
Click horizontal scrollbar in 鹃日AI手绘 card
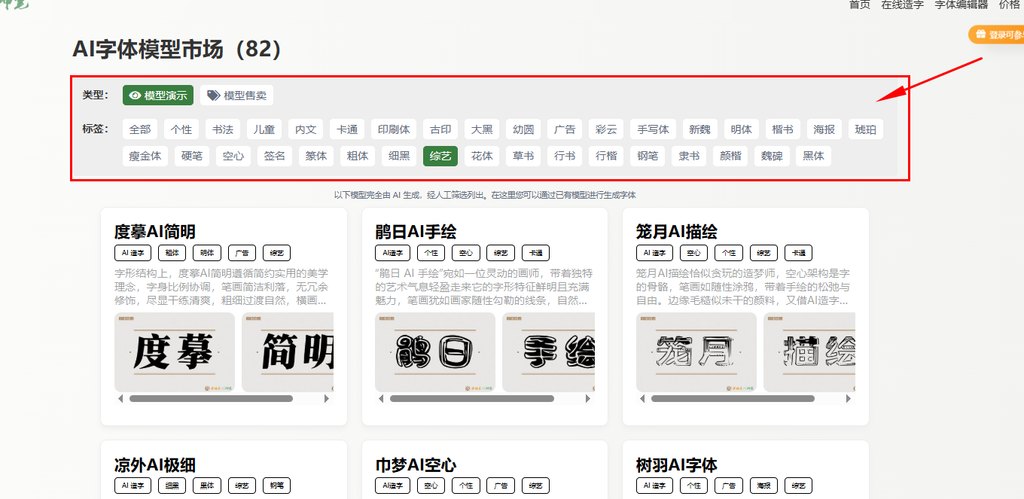(x=472, y=398)
